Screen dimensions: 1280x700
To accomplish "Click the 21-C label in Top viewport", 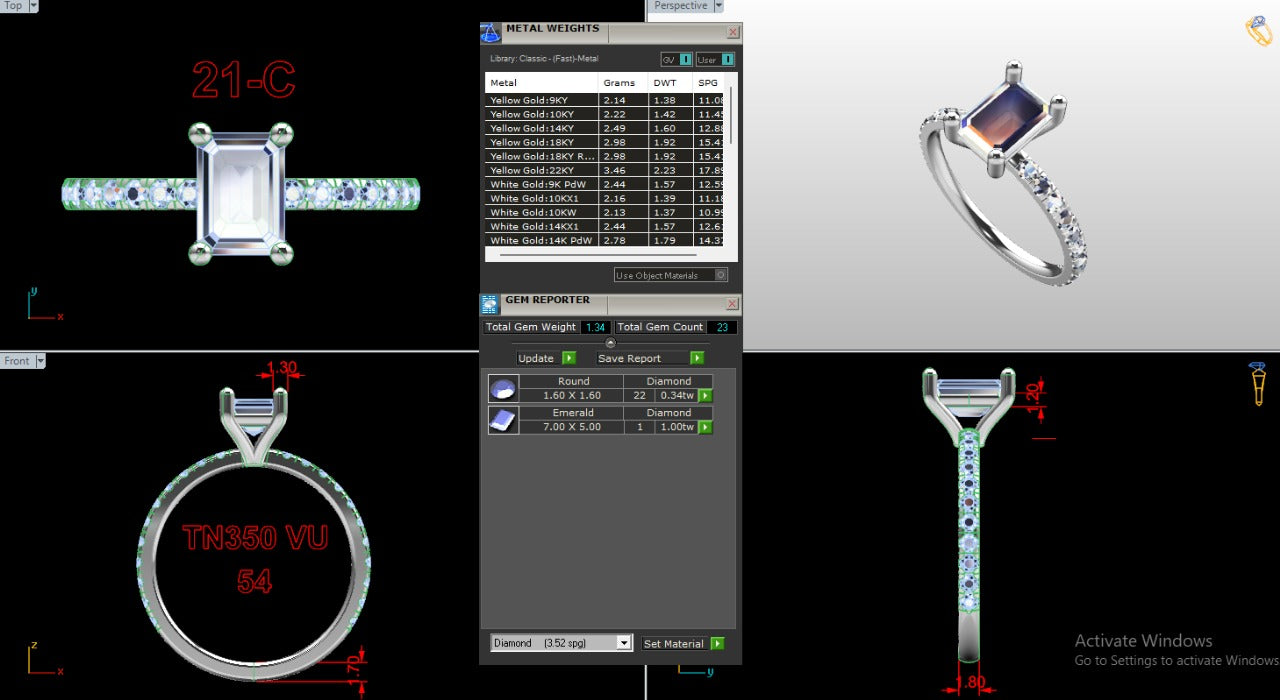I will point(243,80).
